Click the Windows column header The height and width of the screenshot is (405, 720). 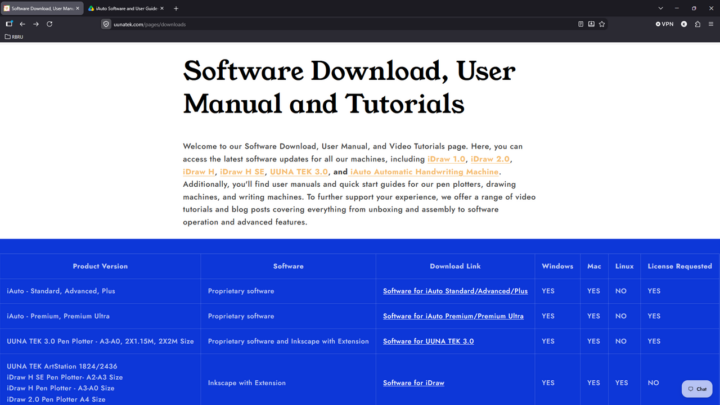(557, 266)
